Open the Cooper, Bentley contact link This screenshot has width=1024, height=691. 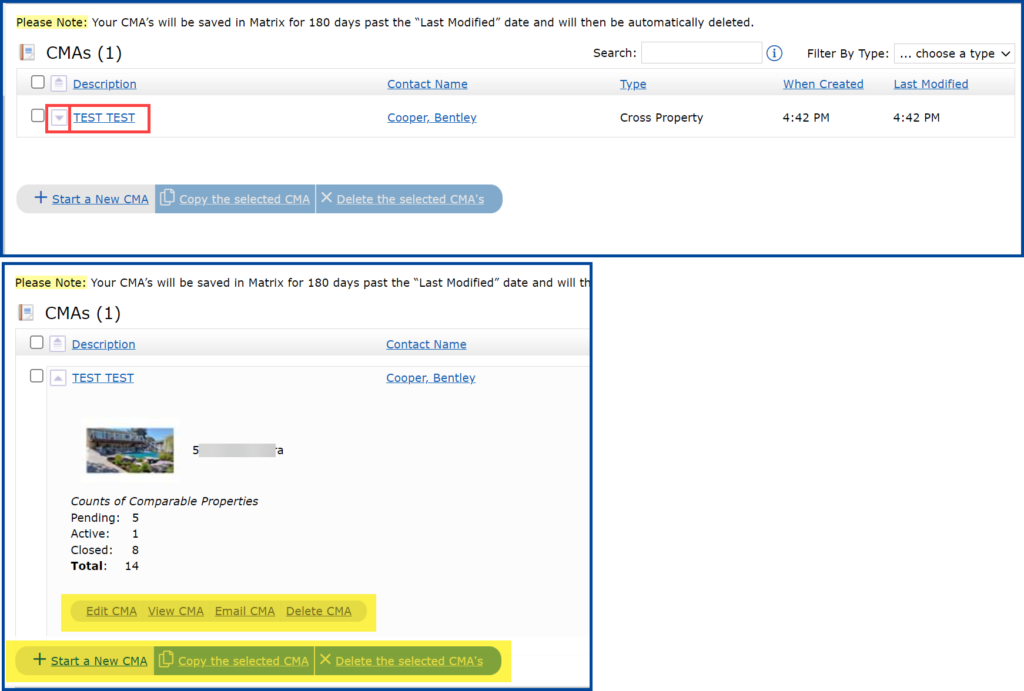[431, 117]
